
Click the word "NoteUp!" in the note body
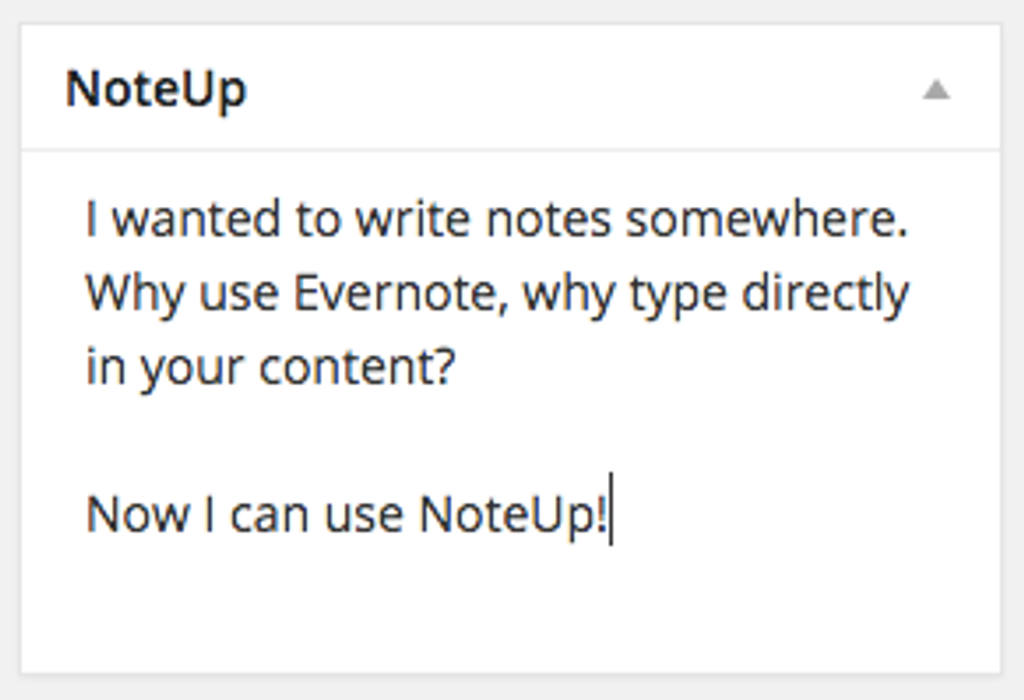tap(512, 516)
